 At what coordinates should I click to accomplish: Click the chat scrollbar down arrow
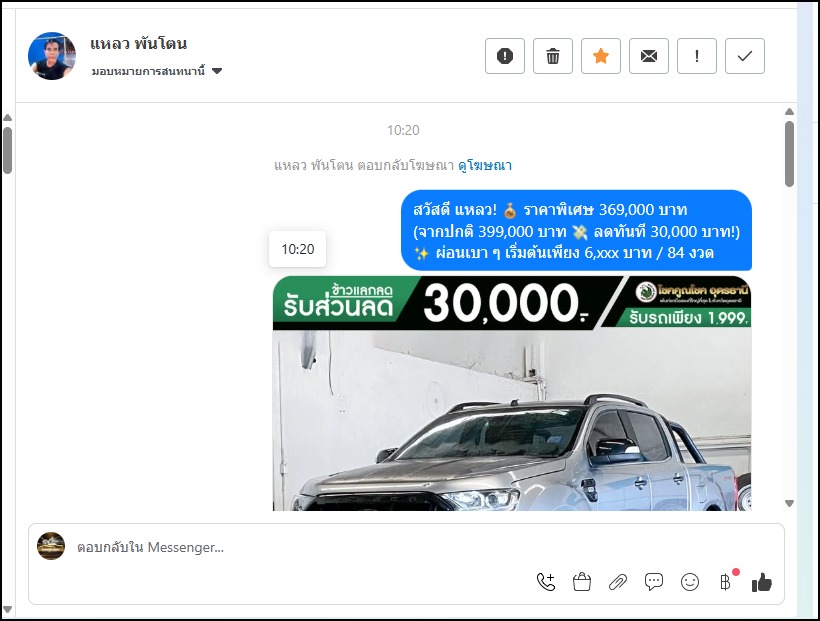click(790, 503)
